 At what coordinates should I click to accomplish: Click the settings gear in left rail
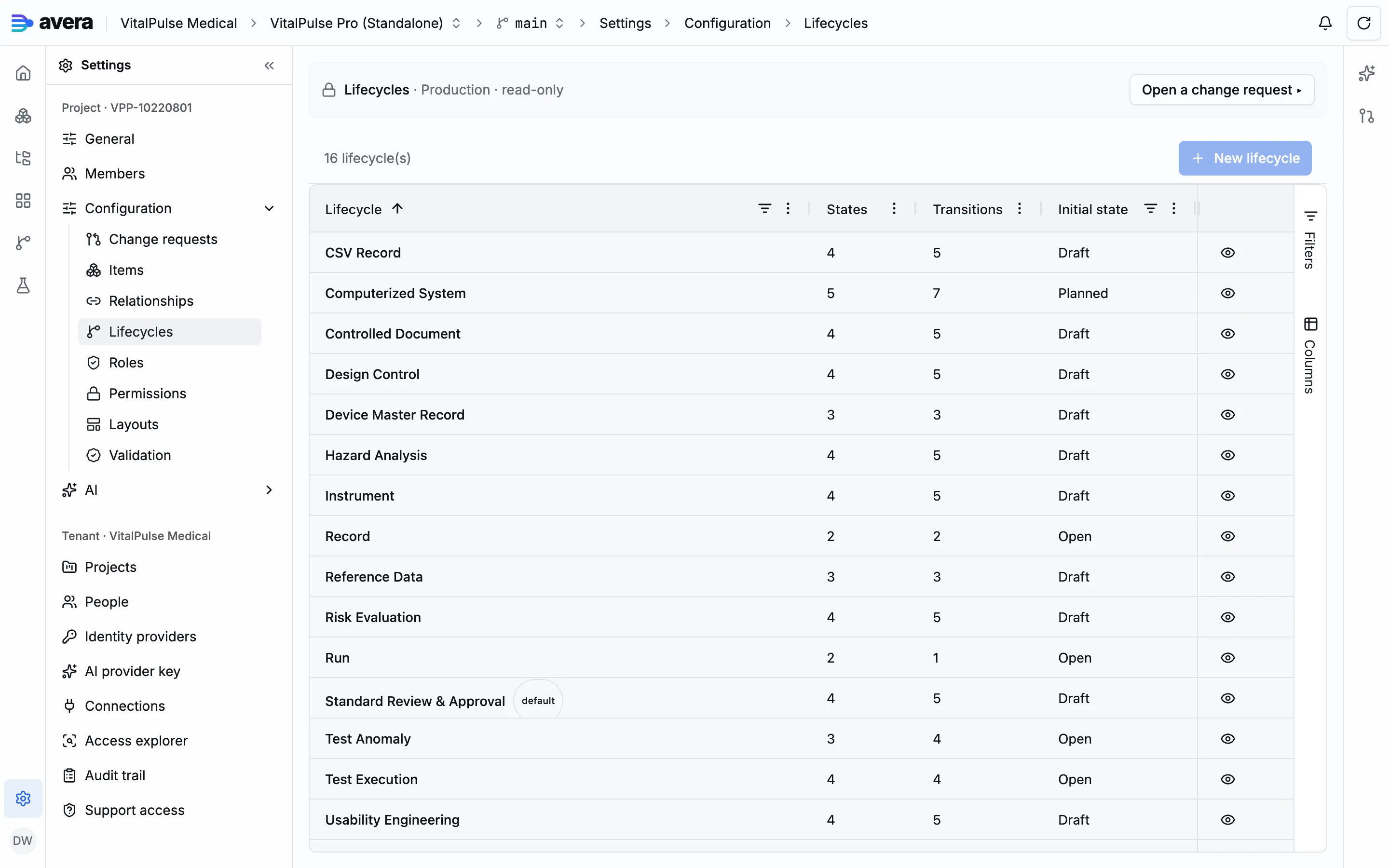pyautogui.click(x=23, y=798)
